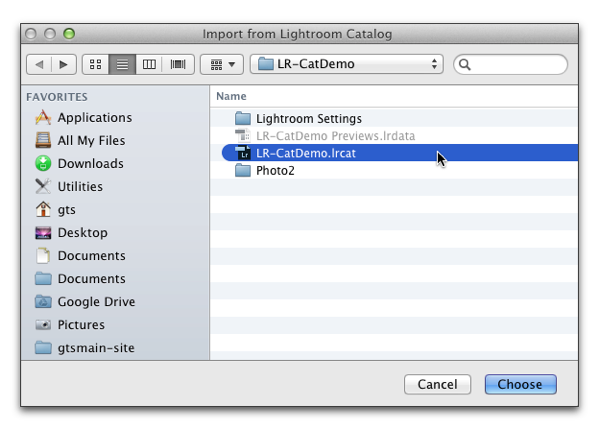600x430 pixels.
Task: Switch to Cover Flow view
Action: point(177,64)
